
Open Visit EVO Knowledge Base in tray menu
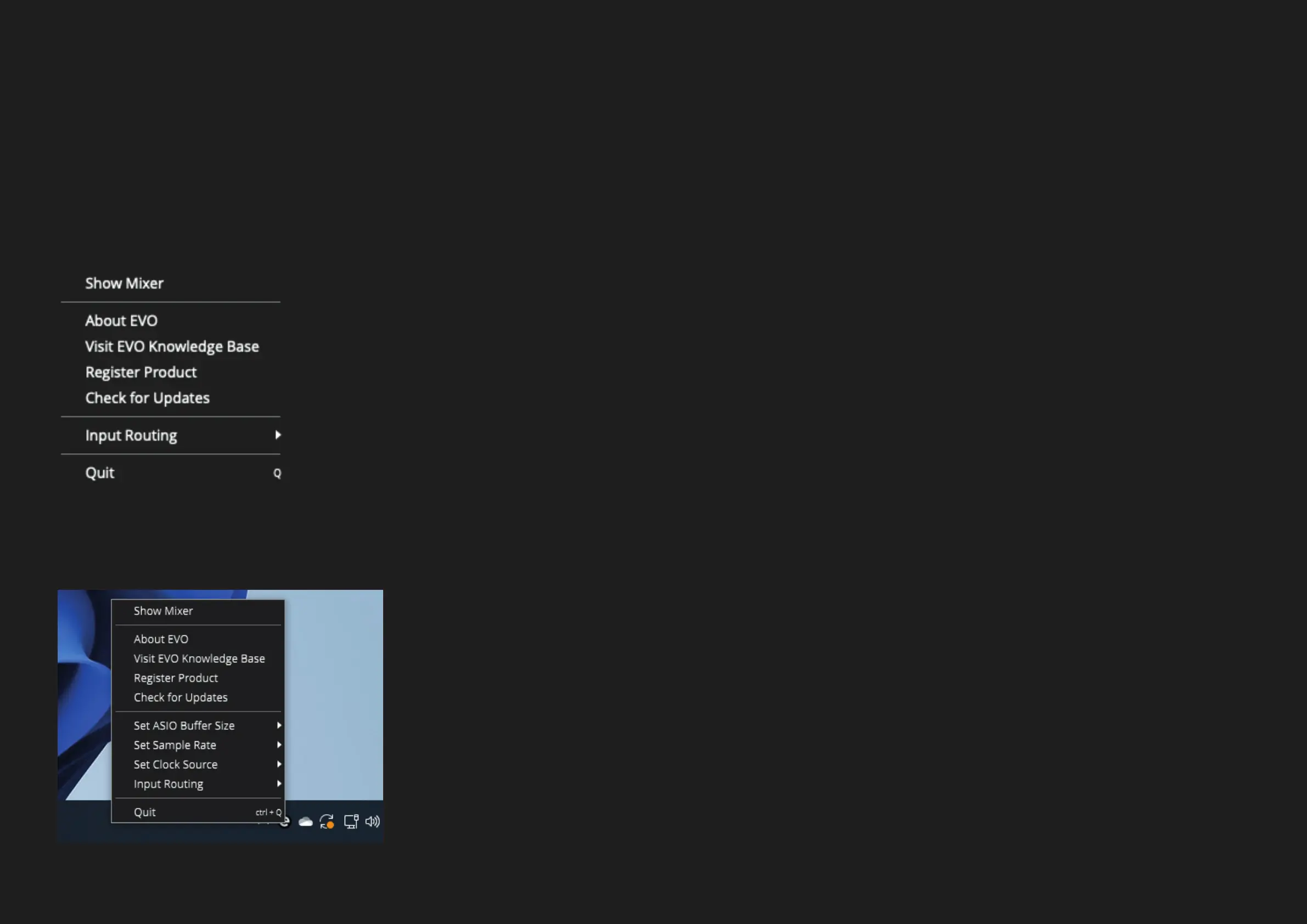point(199,658)
